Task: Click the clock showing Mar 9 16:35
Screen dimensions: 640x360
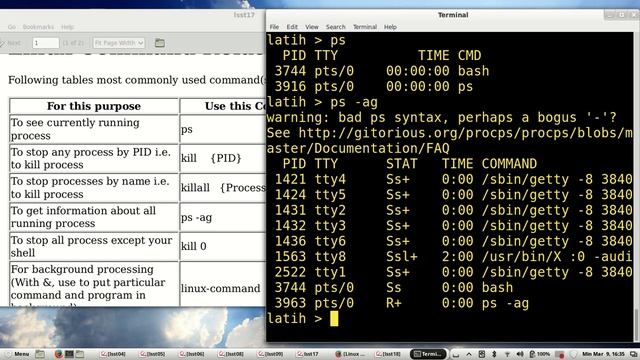Action: pyautogui.click(x=603, y=354)
